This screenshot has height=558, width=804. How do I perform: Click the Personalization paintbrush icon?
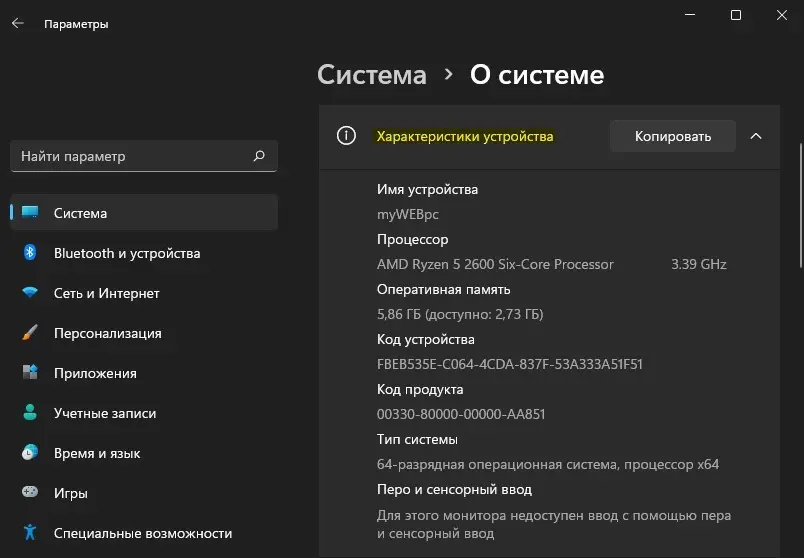coord(30,333)
